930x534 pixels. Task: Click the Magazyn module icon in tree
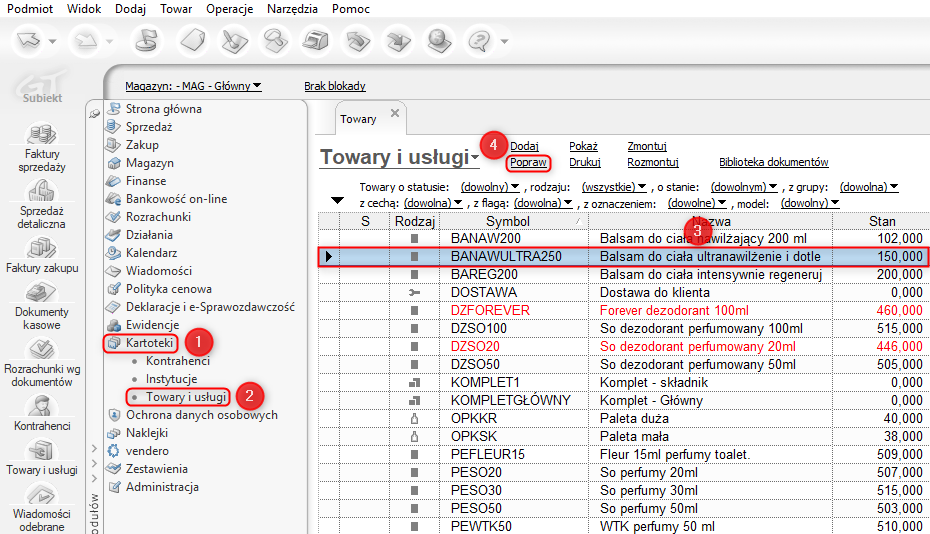pyautogui.click(x=113, y=163)
